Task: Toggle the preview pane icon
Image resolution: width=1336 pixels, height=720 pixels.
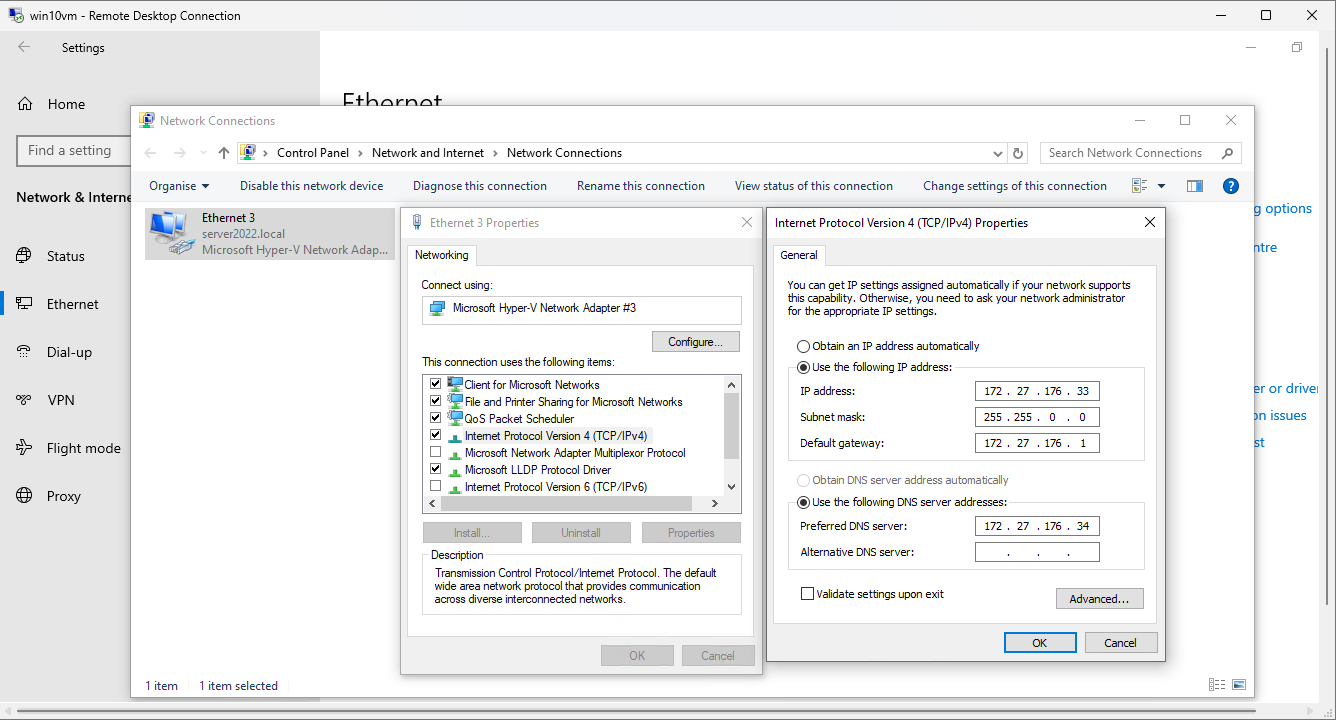Action: tap(1194, 186)
